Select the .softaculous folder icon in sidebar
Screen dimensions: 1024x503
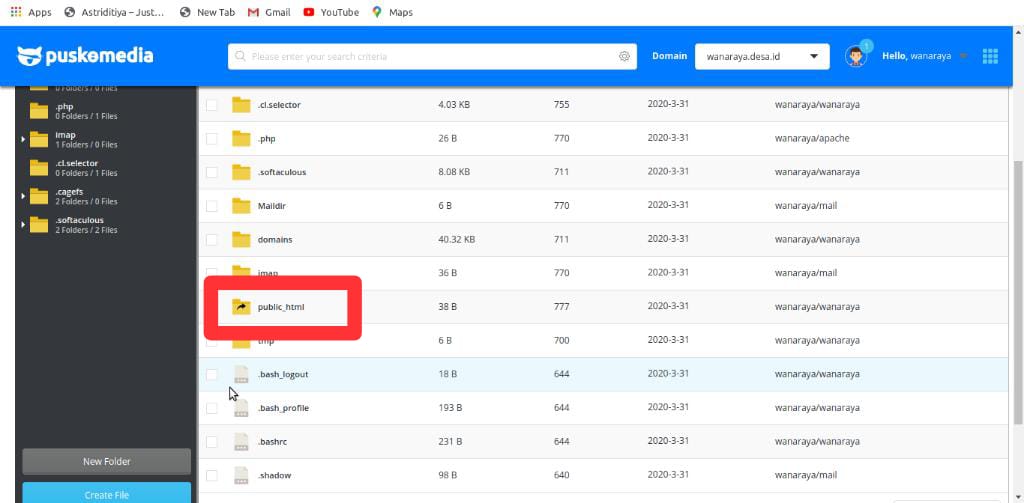(x=39, y=225)
